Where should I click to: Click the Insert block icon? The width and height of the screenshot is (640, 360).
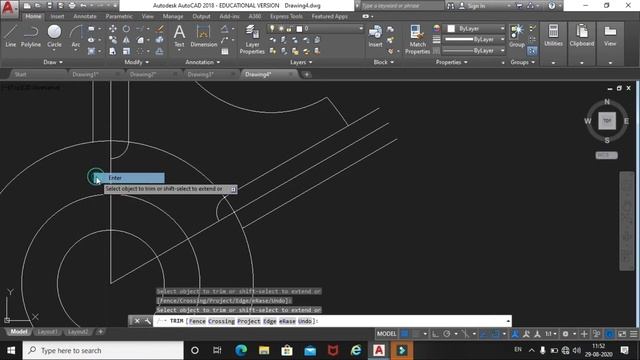(x=375, y=36)
